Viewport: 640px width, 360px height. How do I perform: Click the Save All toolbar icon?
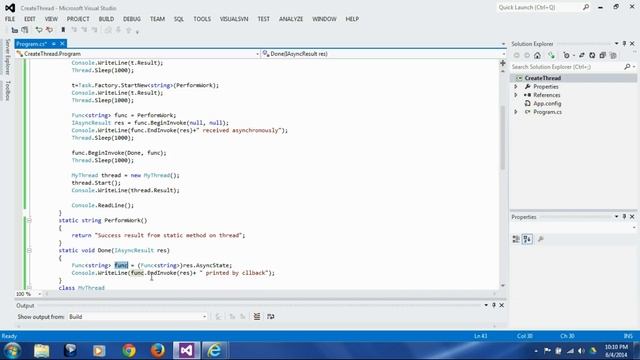point(25,30)
